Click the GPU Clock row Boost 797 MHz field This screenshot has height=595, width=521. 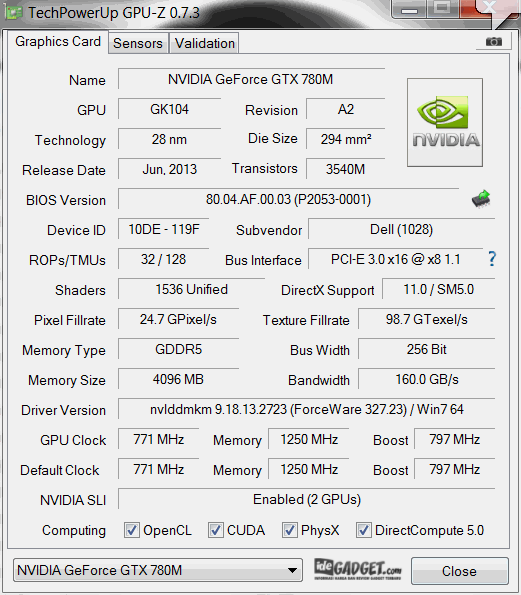click(455, 439)
